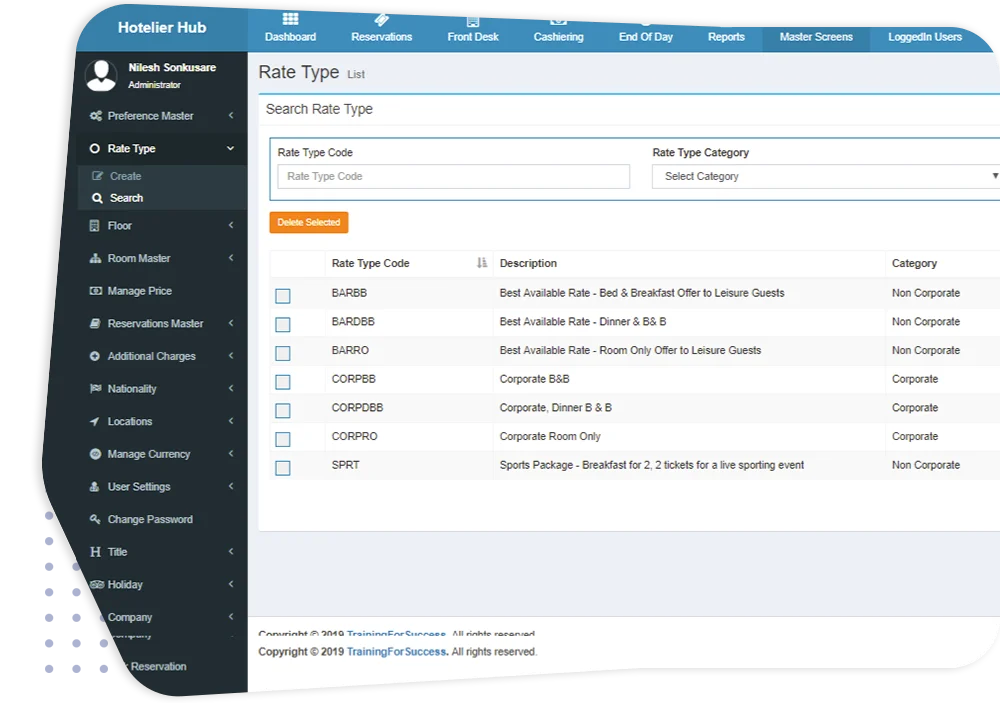Check the CORPBB row checkbox
This screenshot has width=1000, height=703.
pos(283,382)
